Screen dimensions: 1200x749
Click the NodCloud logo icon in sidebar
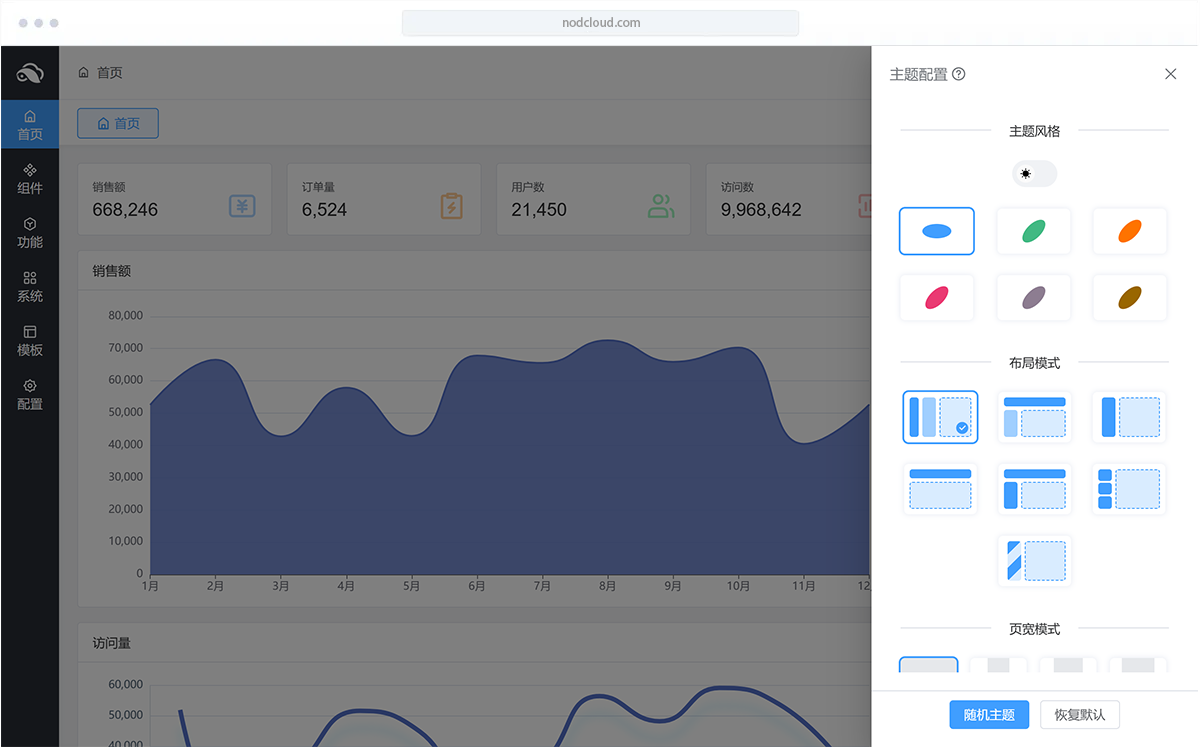point(30,73)
